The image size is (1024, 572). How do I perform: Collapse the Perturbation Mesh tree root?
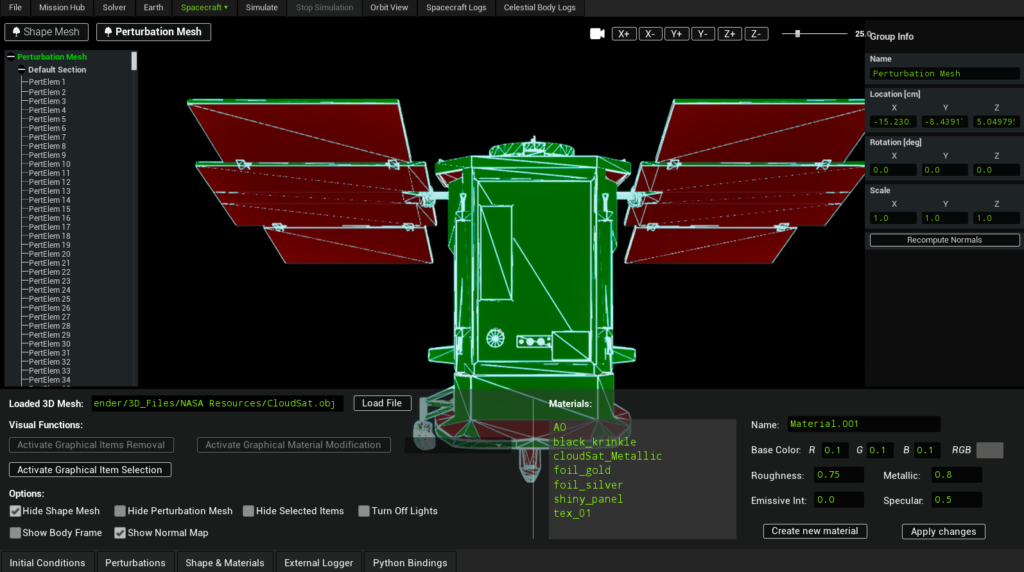11,58
